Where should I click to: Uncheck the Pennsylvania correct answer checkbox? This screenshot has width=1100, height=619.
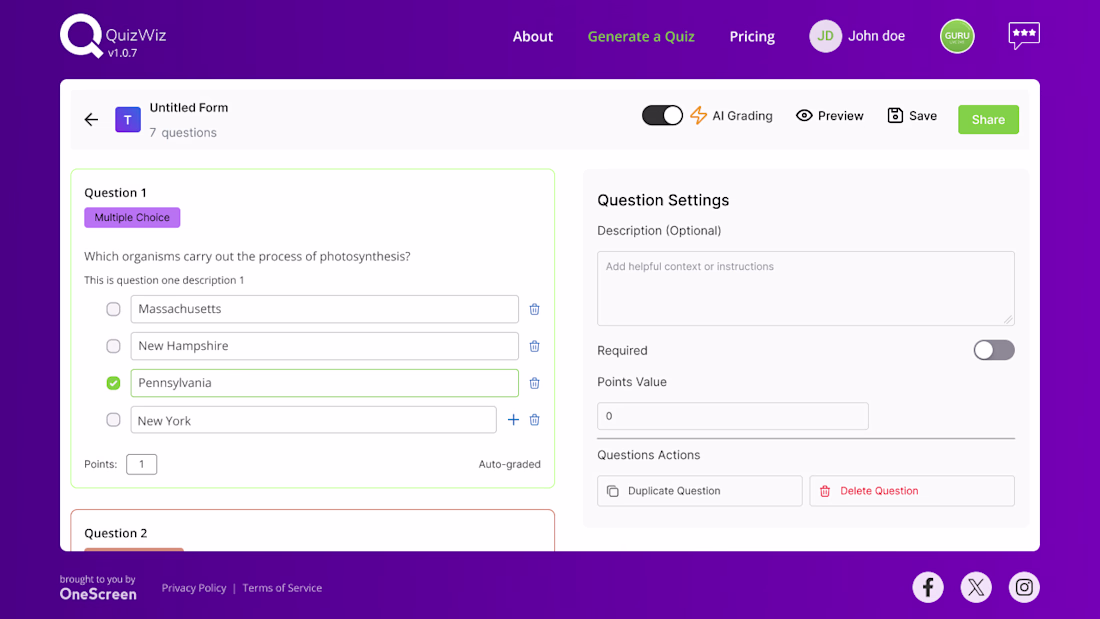113,383
